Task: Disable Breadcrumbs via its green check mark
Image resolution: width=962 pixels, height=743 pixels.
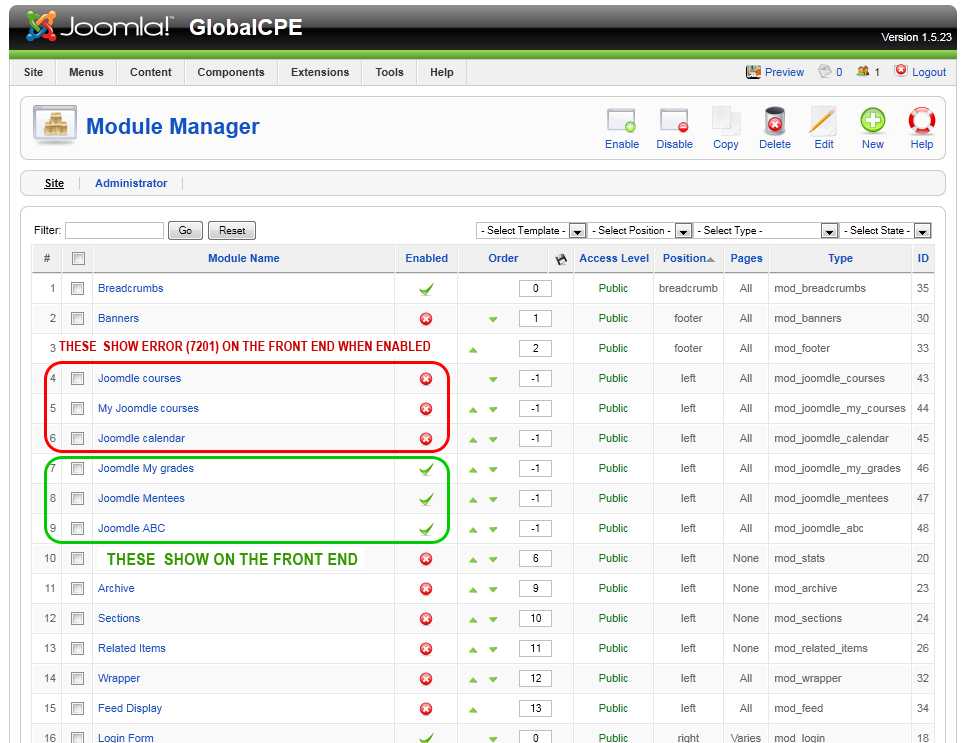Action: point(426,288)
